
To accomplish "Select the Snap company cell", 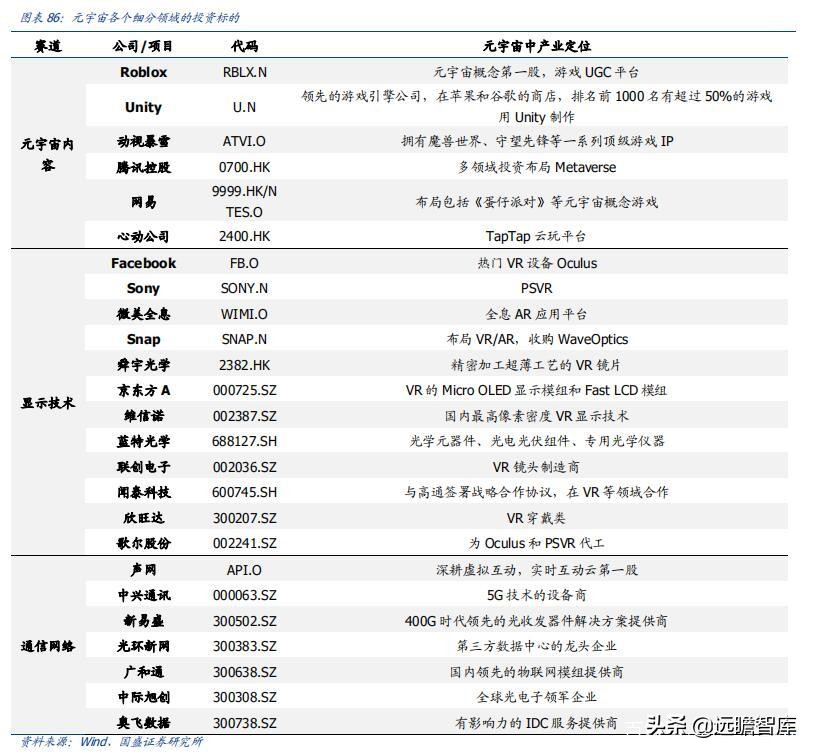I will 143,339.
